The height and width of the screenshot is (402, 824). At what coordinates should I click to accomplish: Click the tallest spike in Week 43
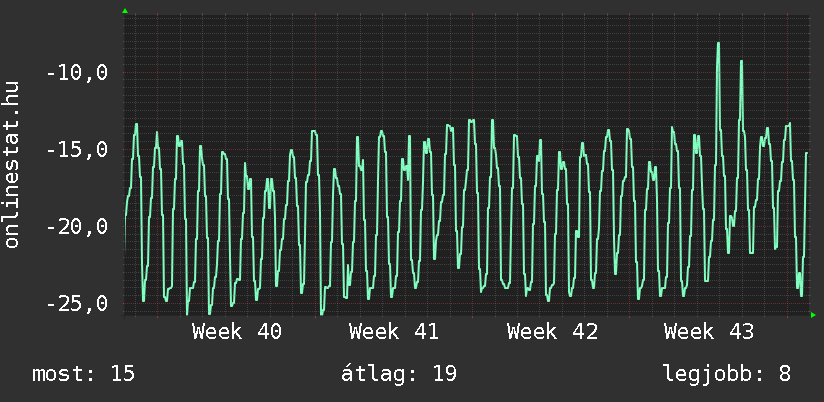click(x=718, y=44)
